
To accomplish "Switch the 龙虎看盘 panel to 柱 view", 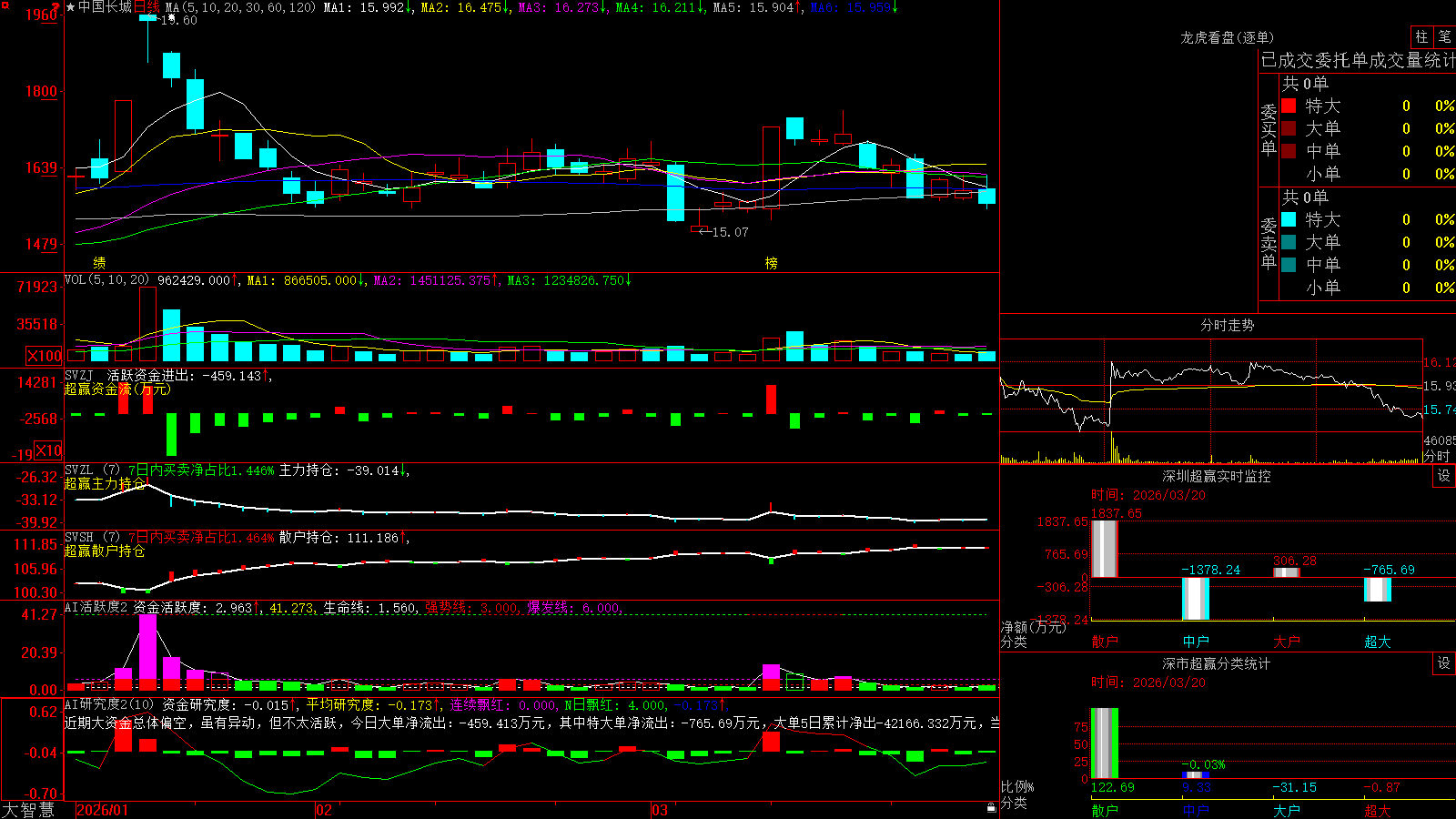I will pos(1421,36).
